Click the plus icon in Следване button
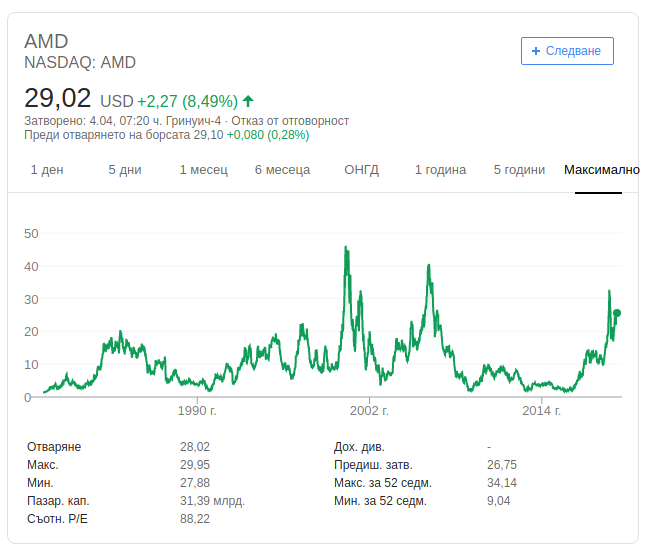This screenshot has height=558, width=652. click(536, 51)
